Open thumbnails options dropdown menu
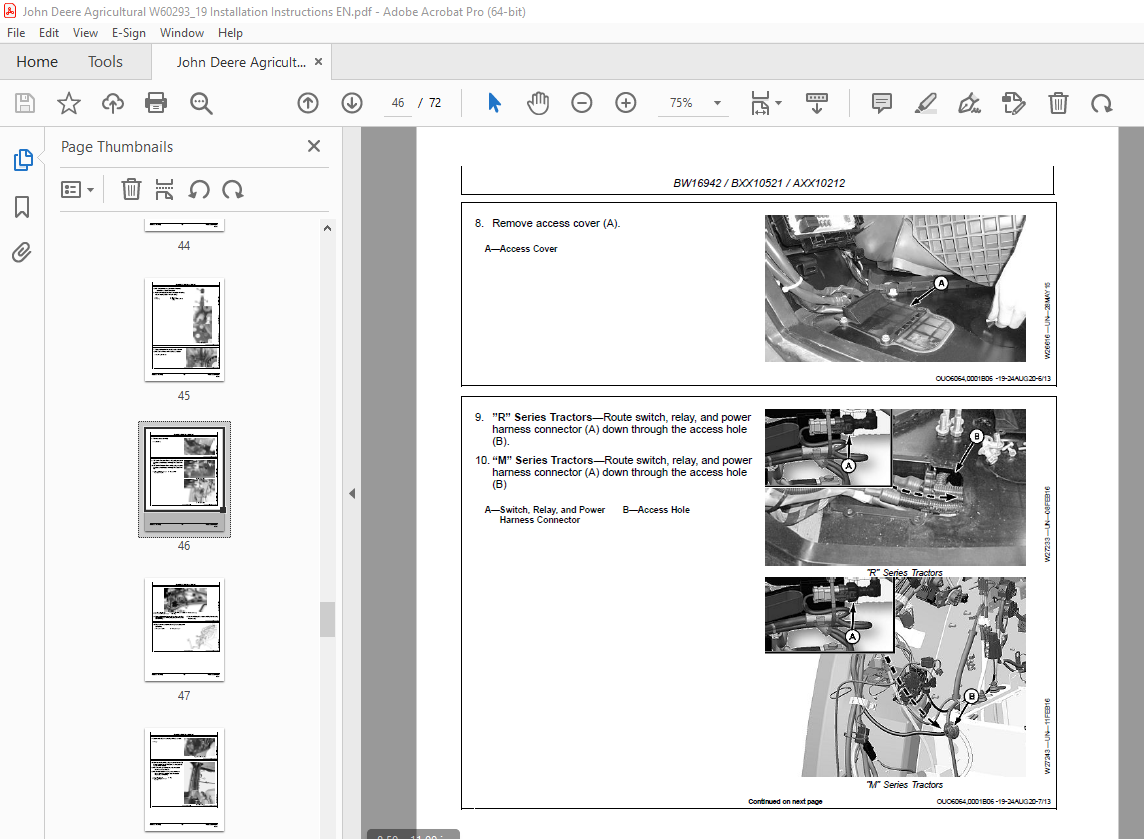 (77, 190)
